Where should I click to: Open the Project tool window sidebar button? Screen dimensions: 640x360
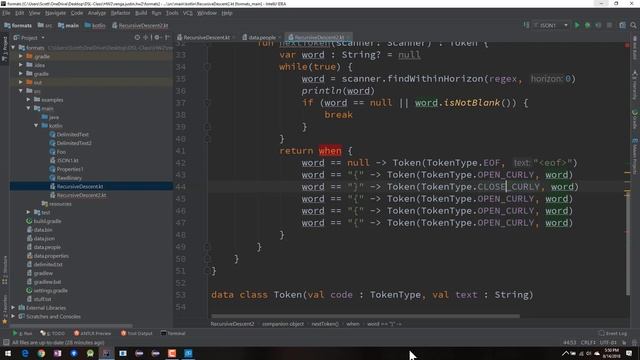tap(4, 49)
